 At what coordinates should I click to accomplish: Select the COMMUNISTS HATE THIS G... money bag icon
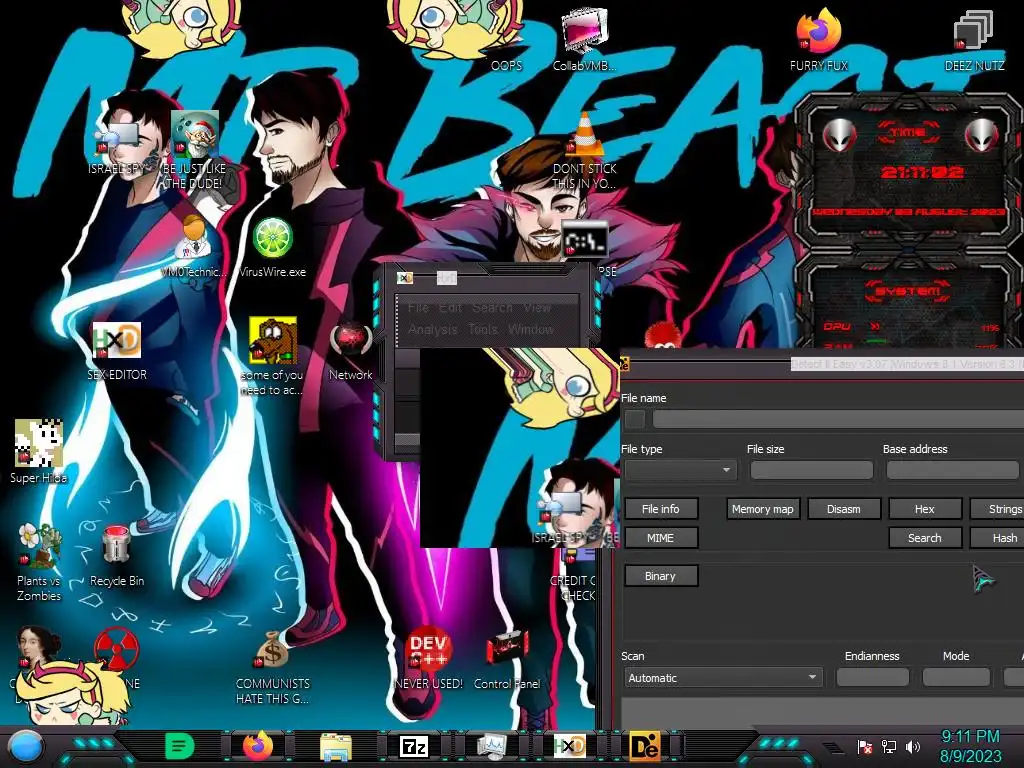tap(272, 666)
